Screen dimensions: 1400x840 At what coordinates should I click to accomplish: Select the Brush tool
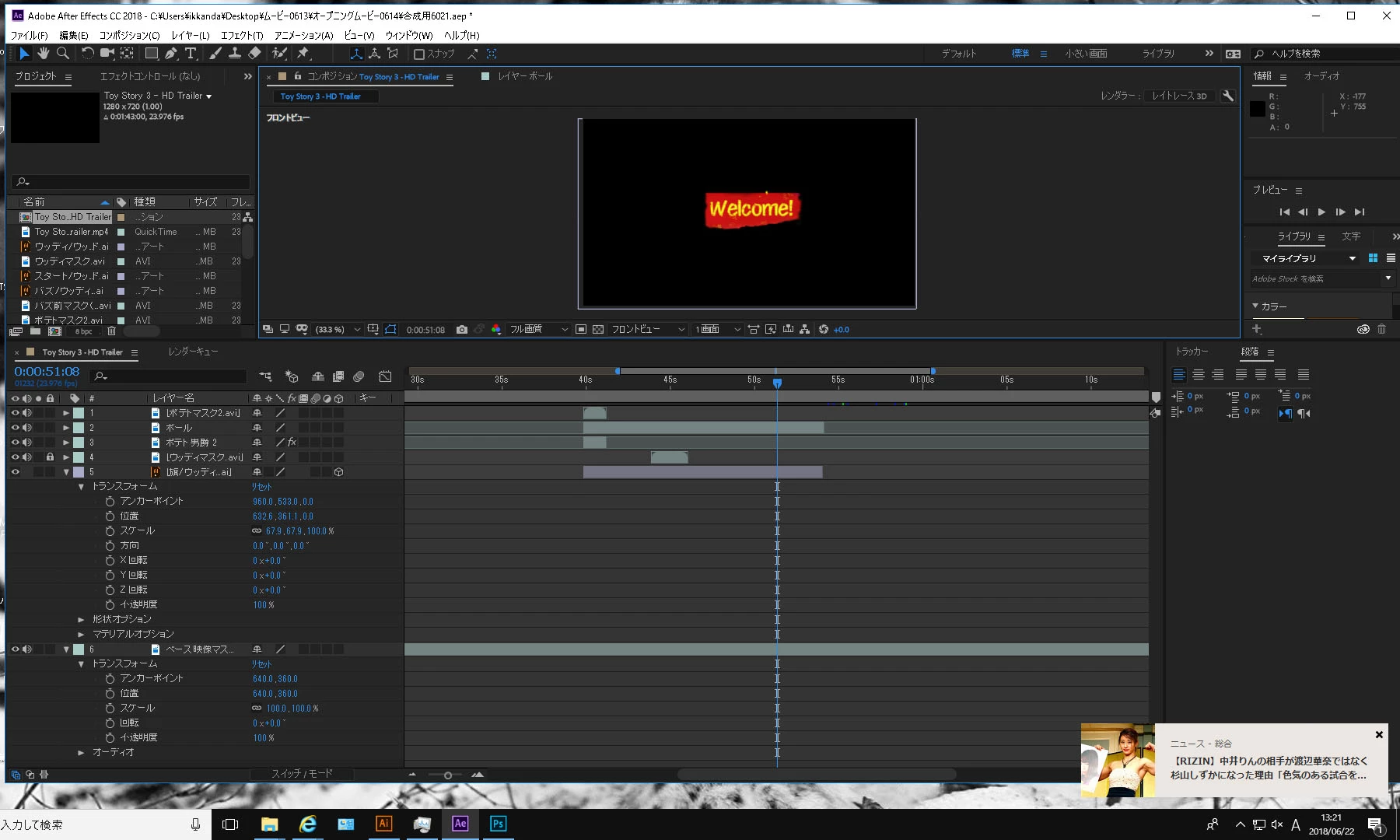pos(215,54)
